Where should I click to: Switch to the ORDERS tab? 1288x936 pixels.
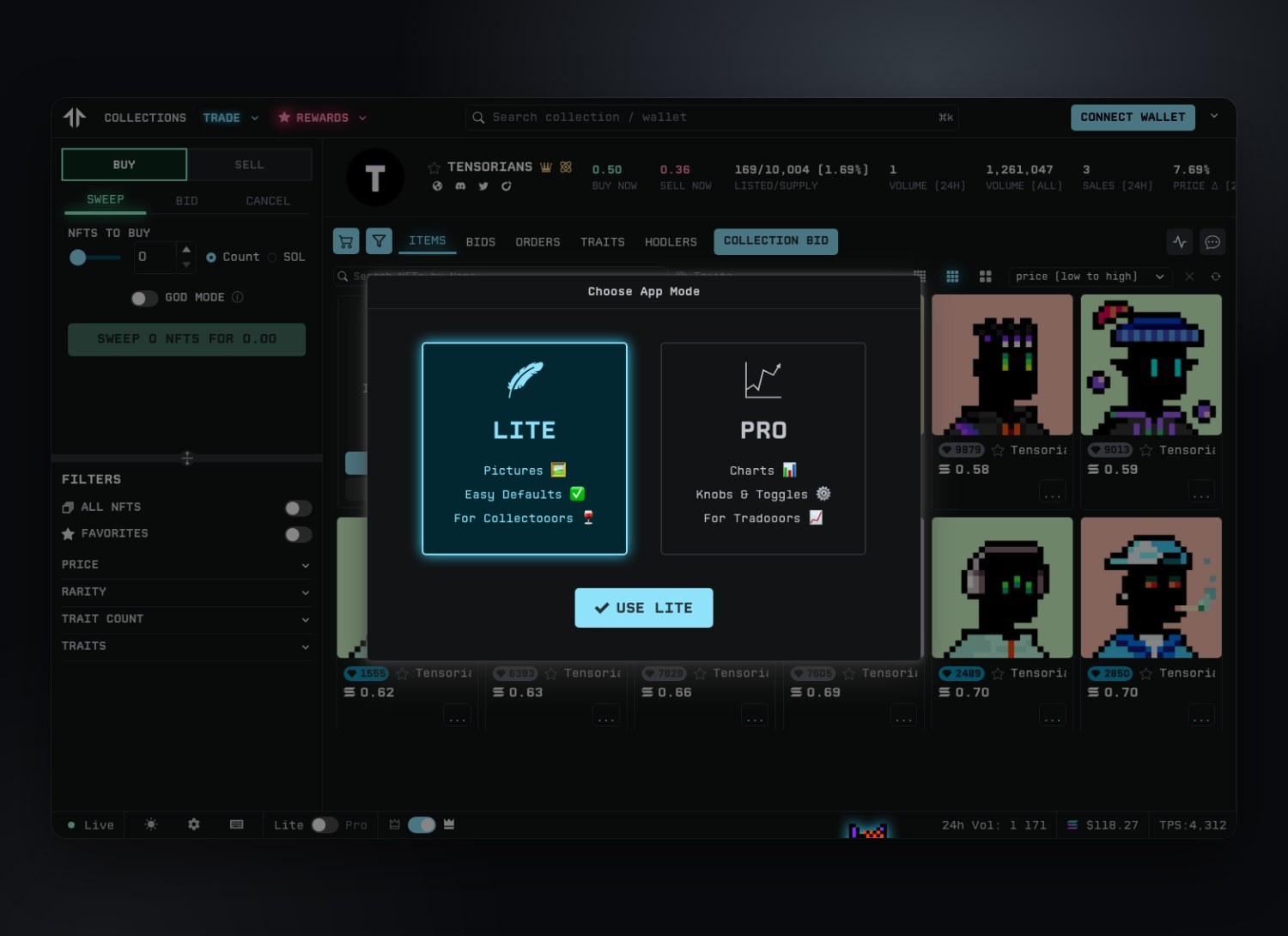538,242
